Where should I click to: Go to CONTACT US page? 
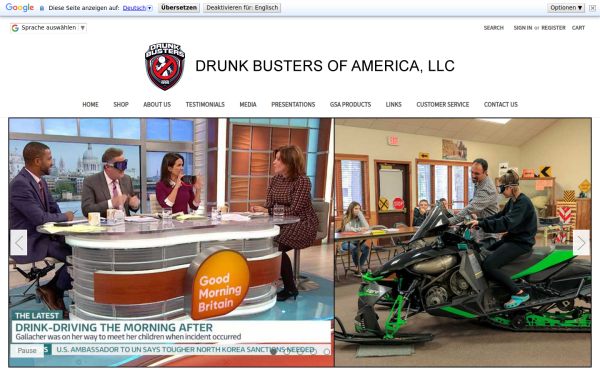click(501, 104)
